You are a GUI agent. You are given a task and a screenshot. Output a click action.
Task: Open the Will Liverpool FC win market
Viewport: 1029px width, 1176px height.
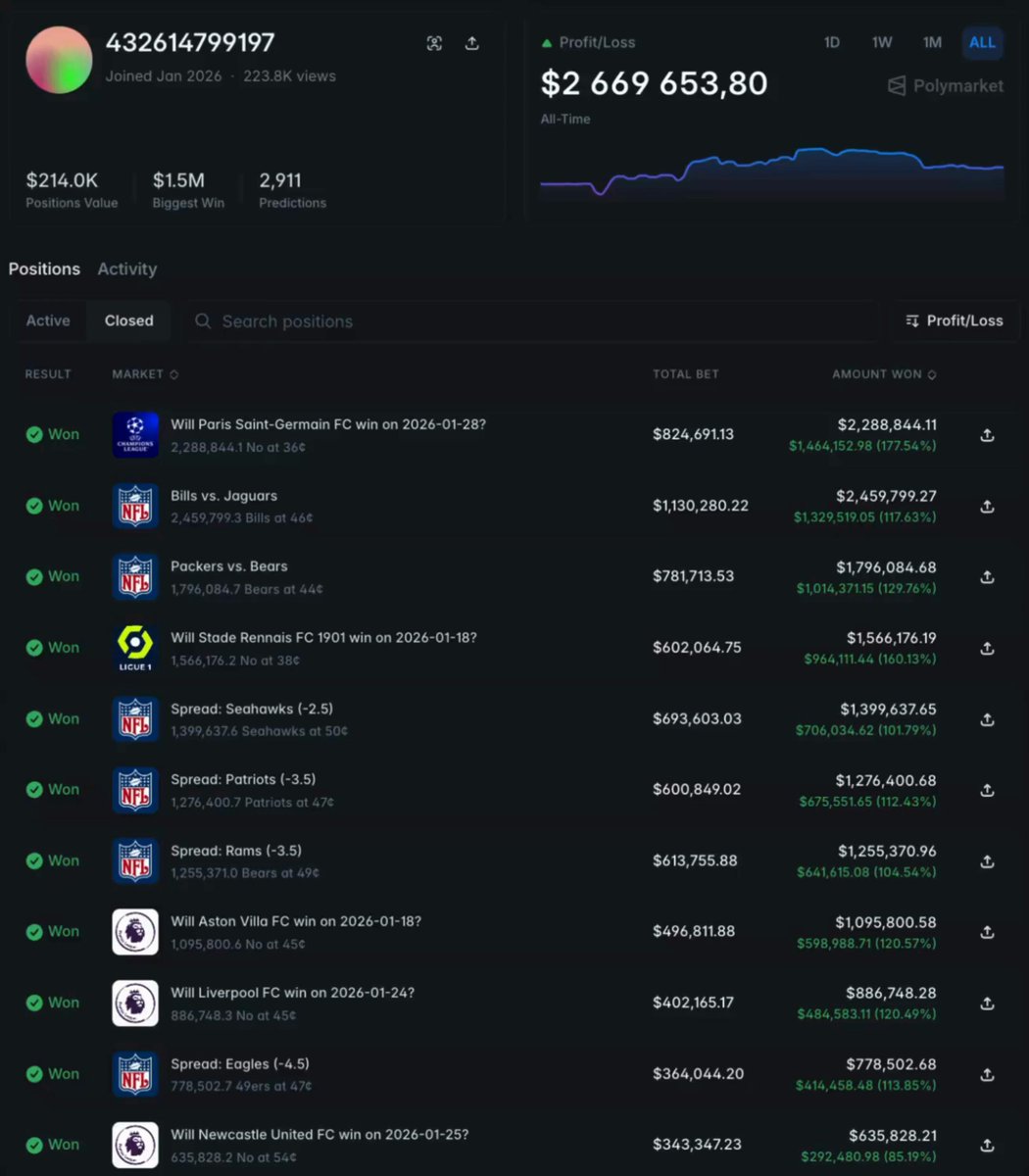tap(292, 993)
